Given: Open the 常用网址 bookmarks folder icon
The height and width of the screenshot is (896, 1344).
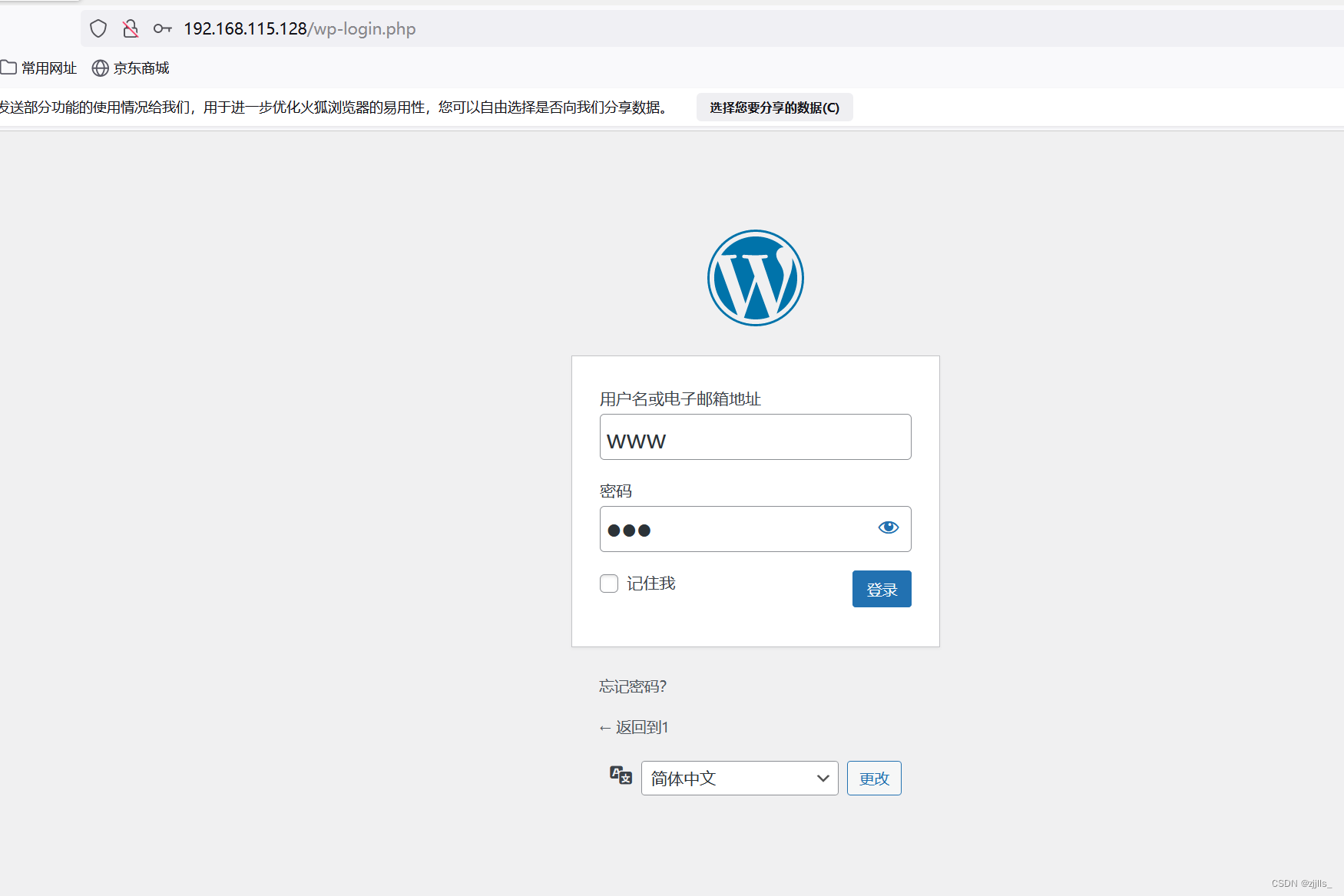Looking at the screenshot, I should [x=10, y=68].
